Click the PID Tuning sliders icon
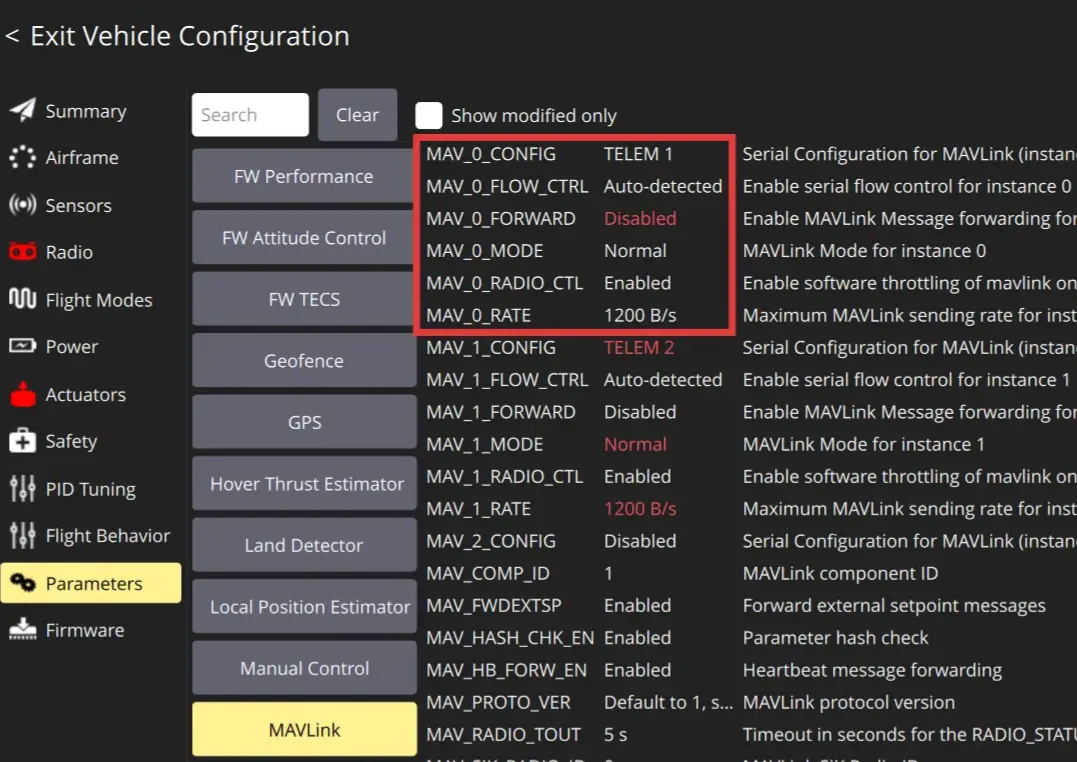This screenshot has width=1077, height=762. point(22,488)
